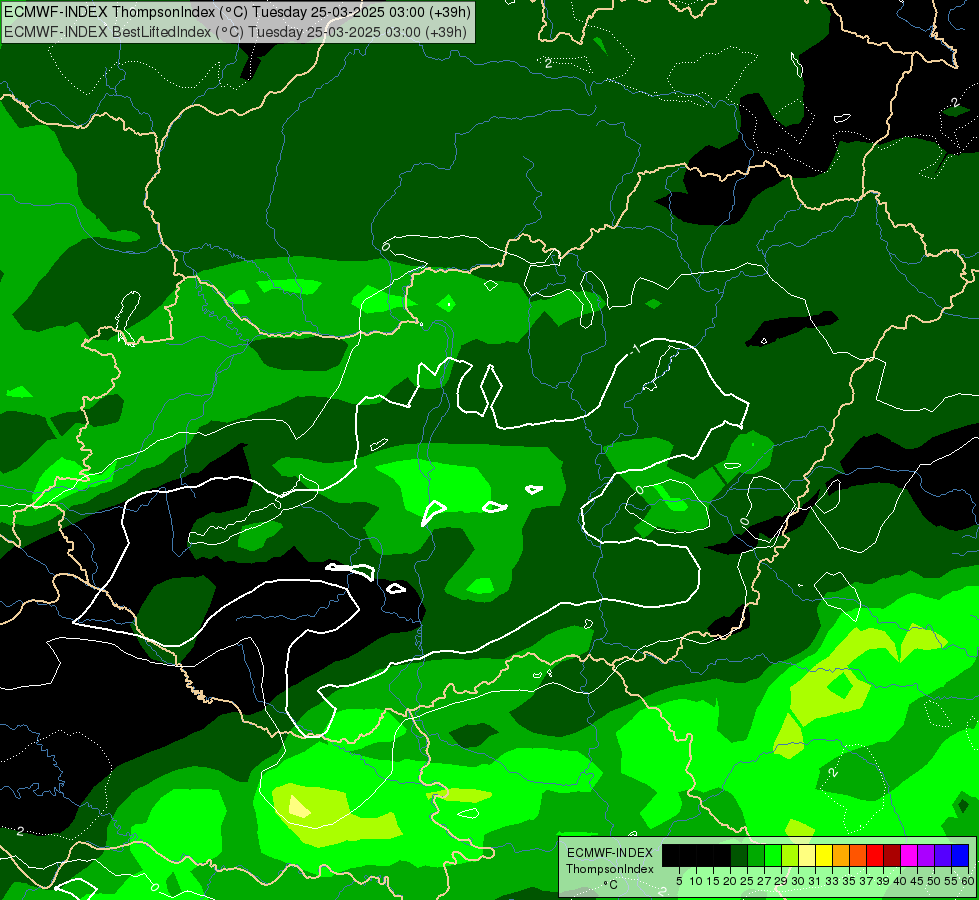The image size is (979, 900).
Task: Select the bright green 27–29 legend swatch
Action: [773, 855]
